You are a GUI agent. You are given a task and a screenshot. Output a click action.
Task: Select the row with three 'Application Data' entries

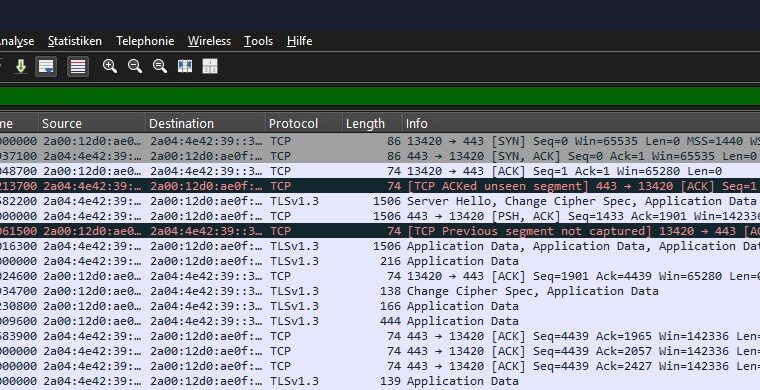380,246
